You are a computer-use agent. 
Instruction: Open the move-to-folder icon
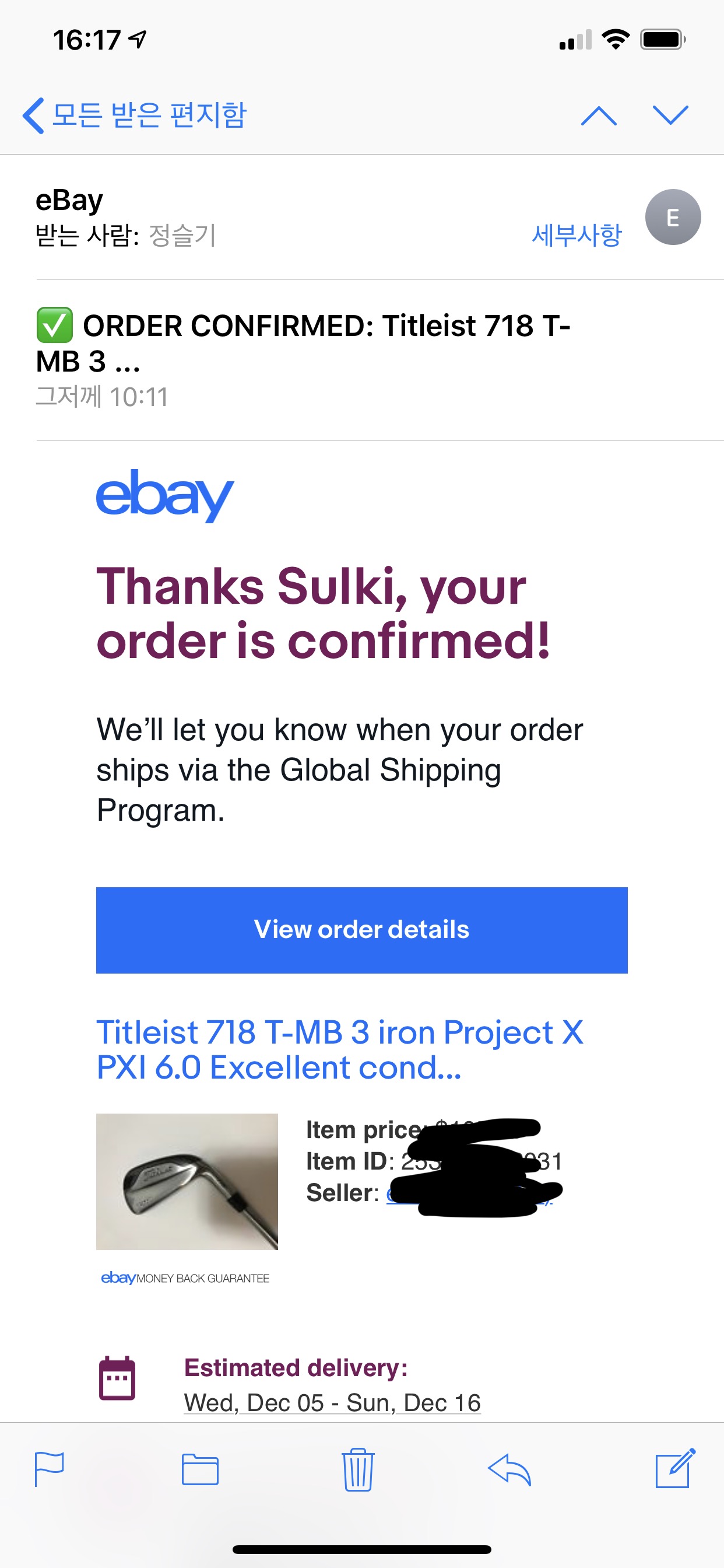(200, 1469)
